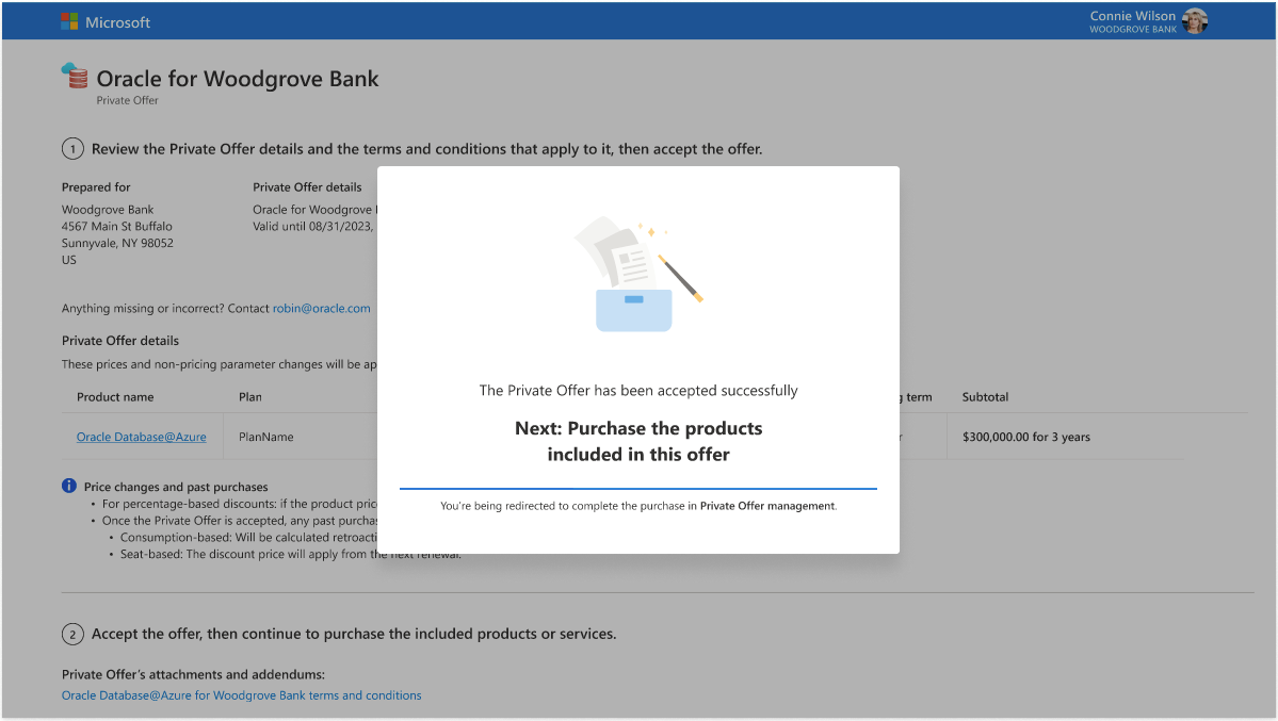The height and width of the screenshot is (721, 1278).
Task: Click the document and wand illustration in the dialog
Action: (638, 273)
